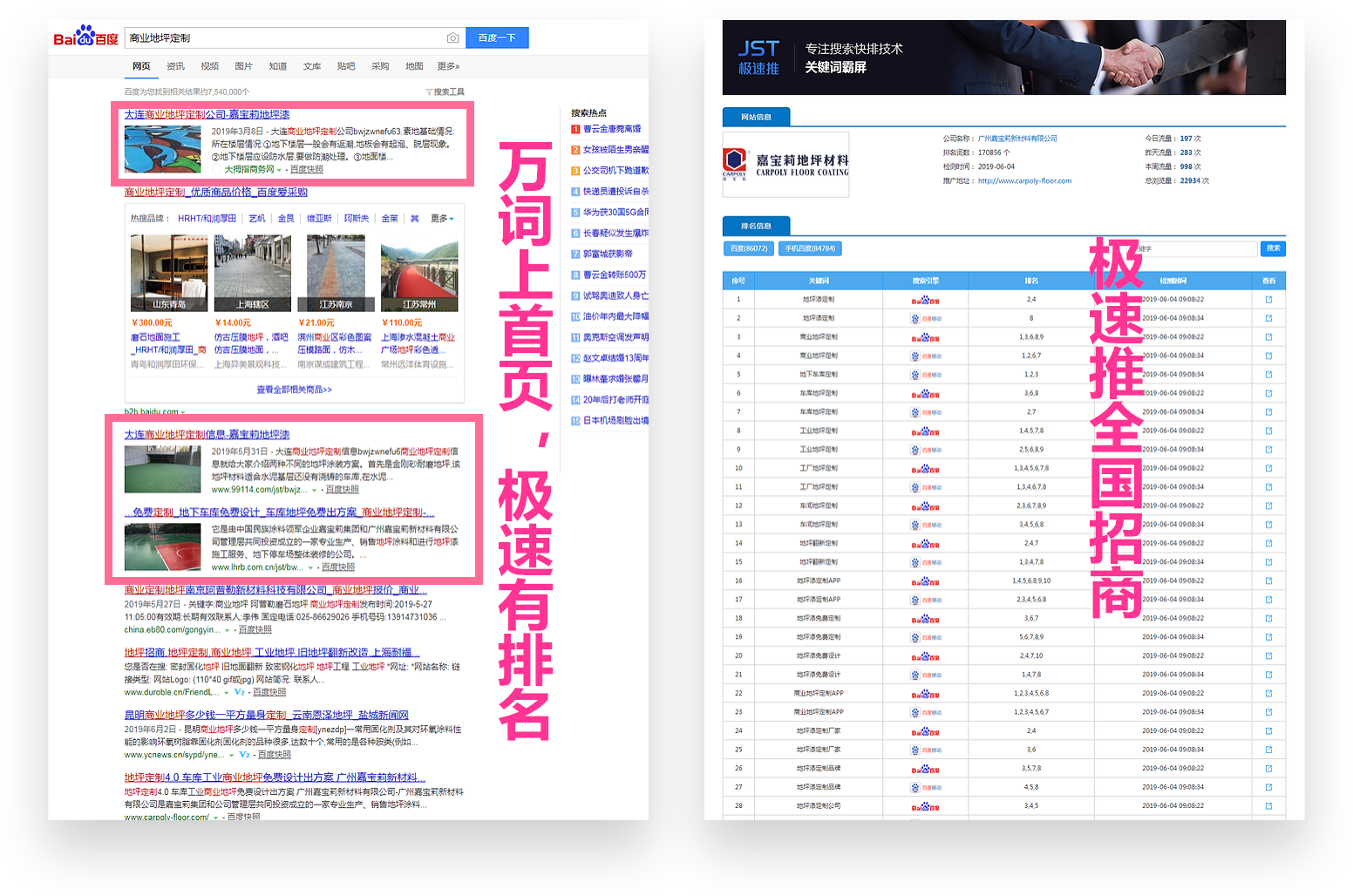Click 查看全部相关商品>> link

(x=294, y=390)
